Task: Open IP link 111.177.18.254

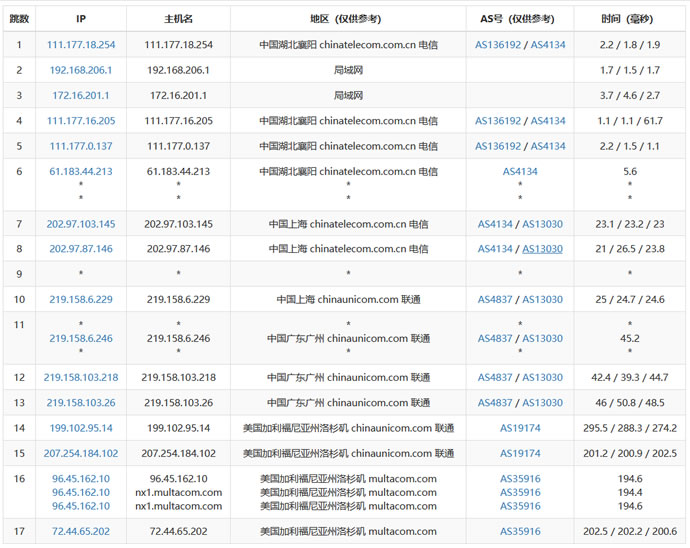Action: coord(81,45)
